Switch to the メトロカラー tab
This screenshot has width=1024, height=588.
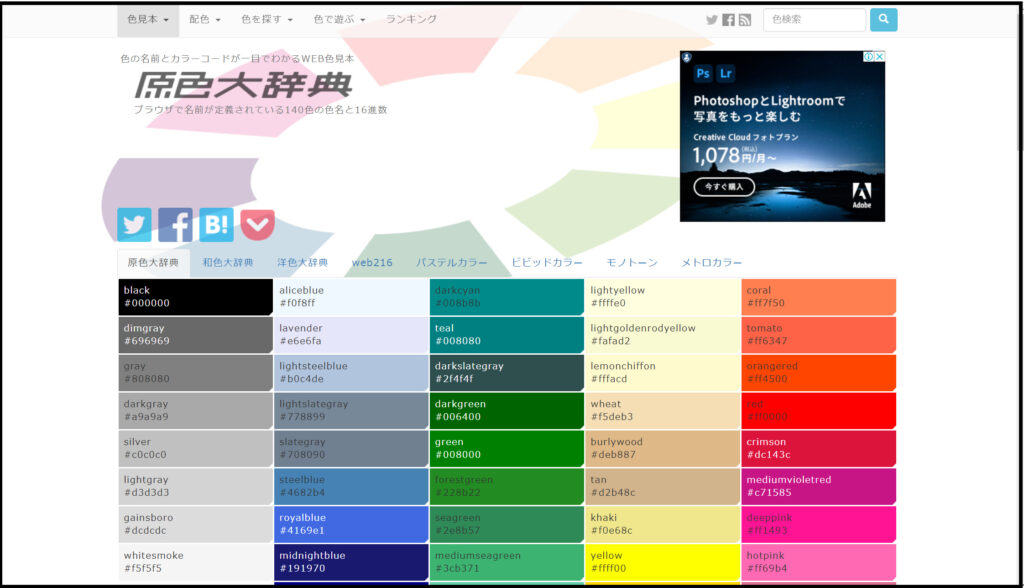pos(712,263)
